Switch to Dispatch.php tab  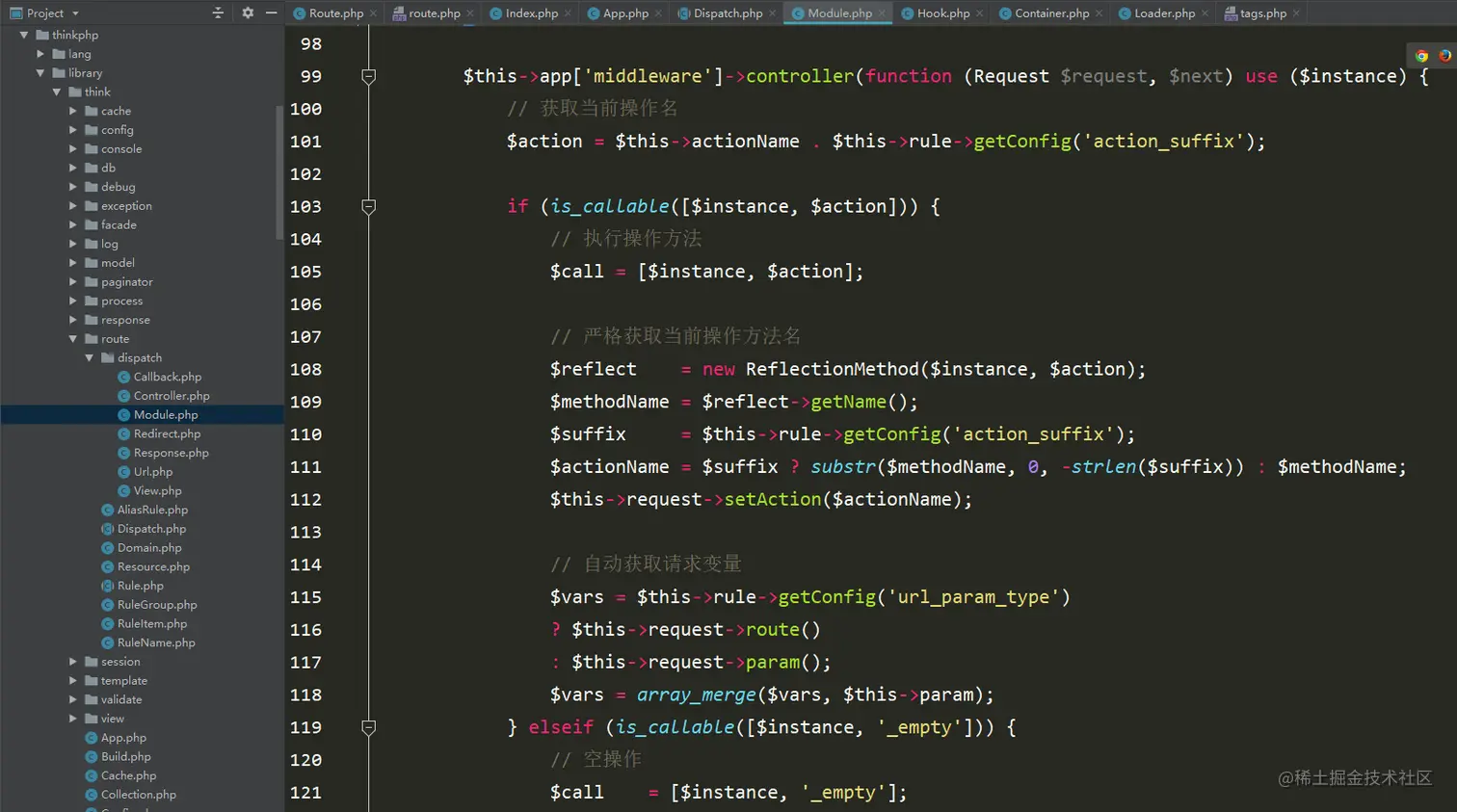pos(728,13)
